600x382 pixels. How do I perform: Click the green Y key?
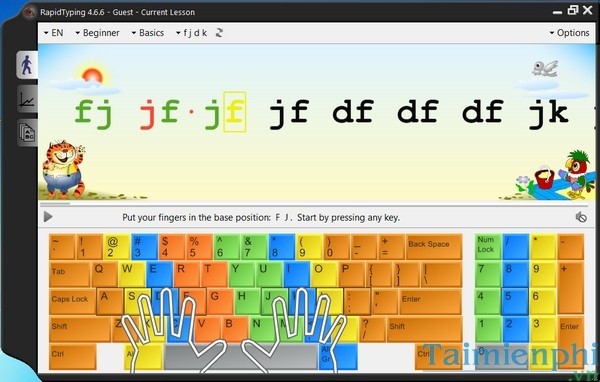[x=242, y=274]
